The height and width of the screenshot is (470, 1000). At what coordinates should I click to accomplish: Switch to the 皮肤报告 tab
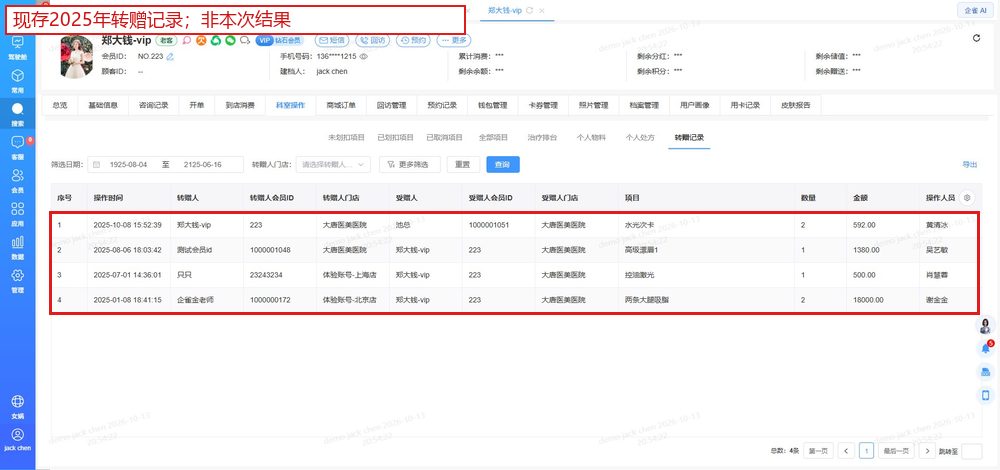[796, 106]
